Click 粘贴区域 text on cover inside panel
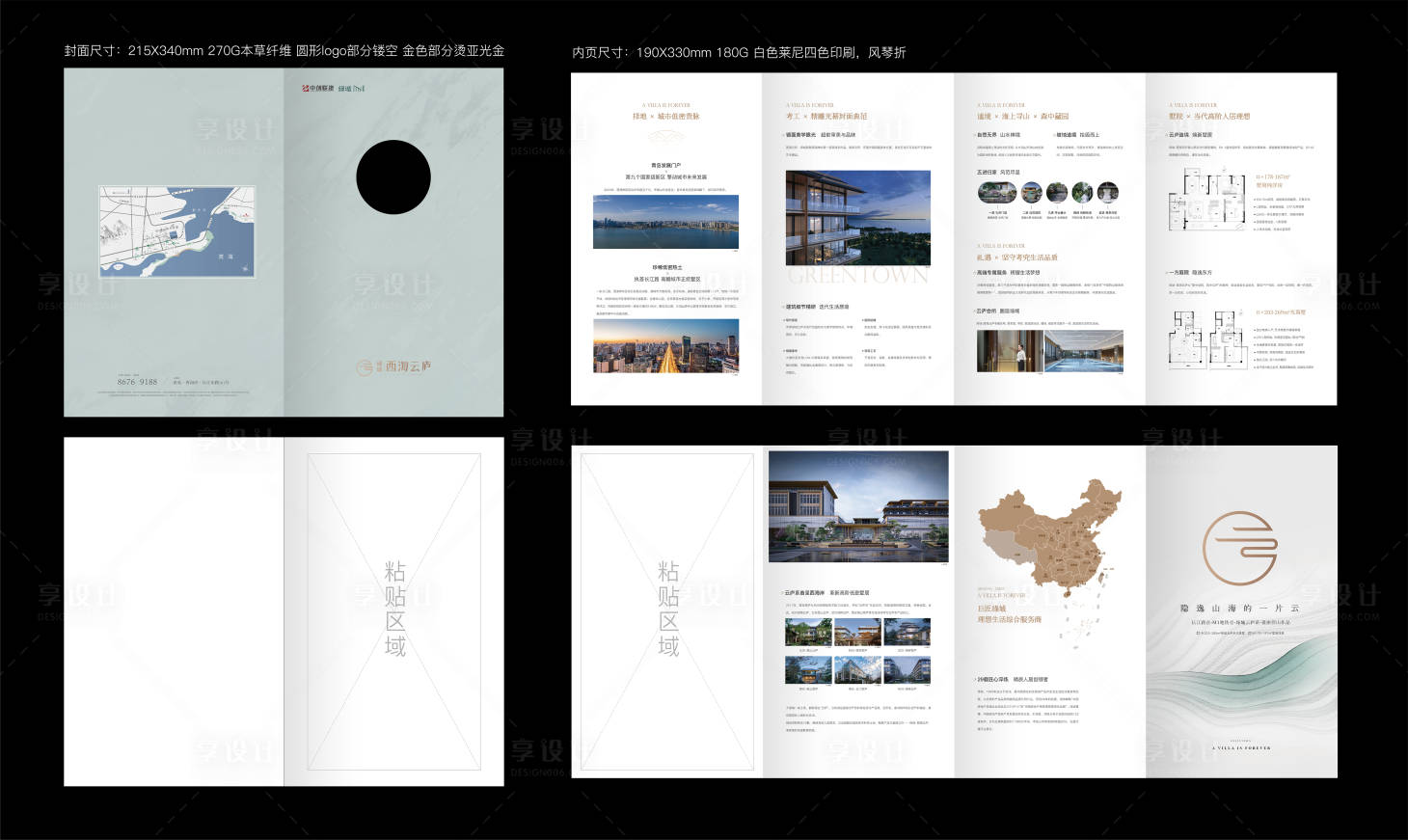Screen dimensions: 1408x840 [394, 609]
